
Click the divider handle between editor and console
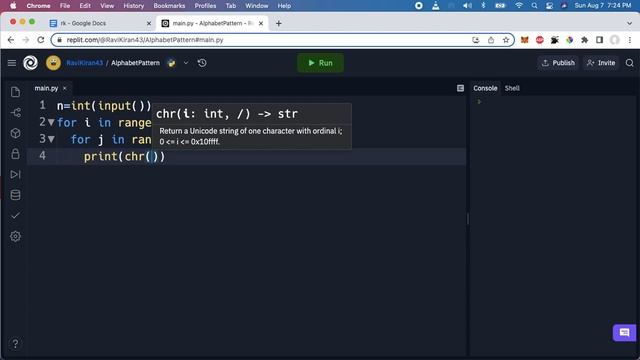coord(468,219)
